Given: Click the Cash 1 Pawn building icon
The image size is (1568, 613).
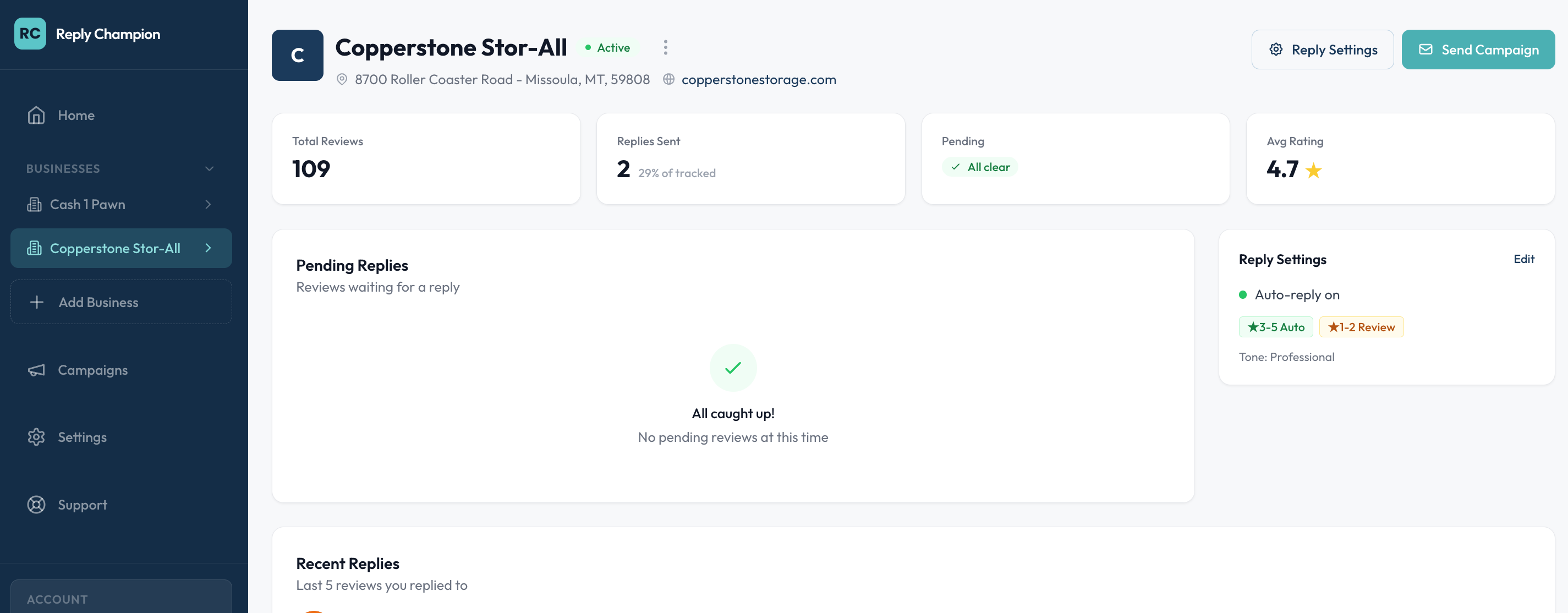Looking at the screenshot, I should (x=34, y=205).
